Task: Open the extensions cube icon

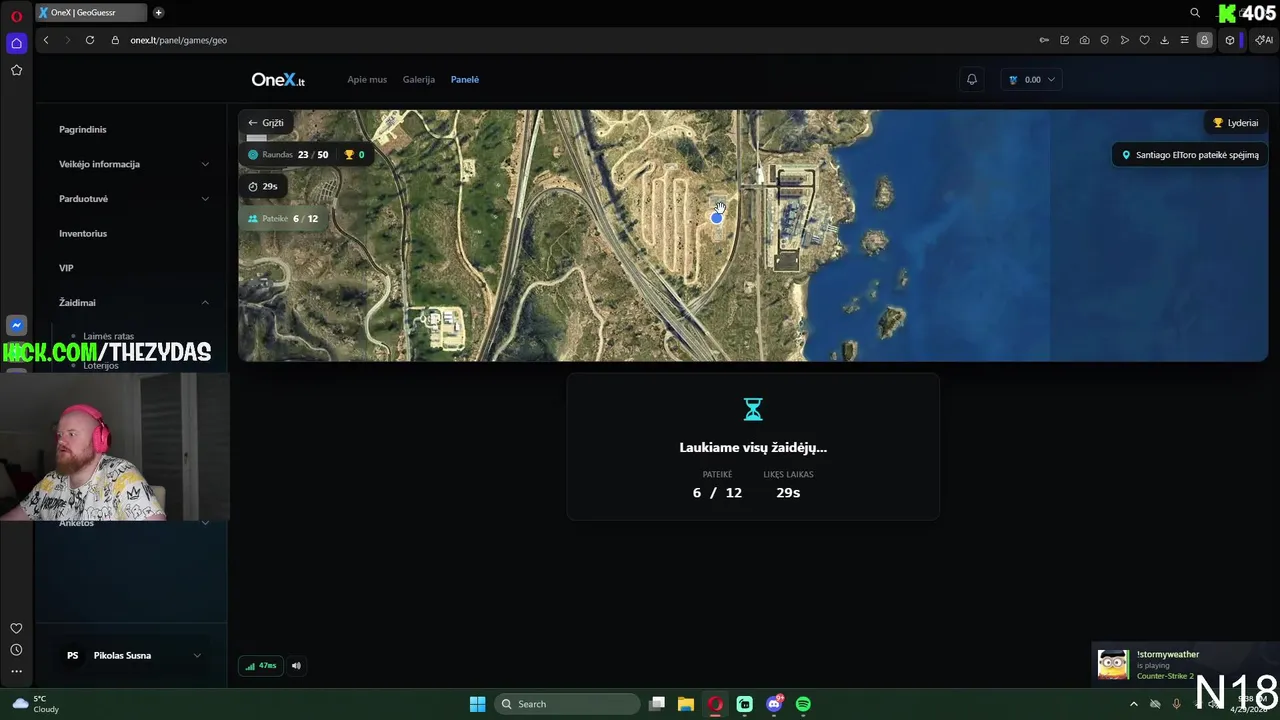Action: [1229, 40]
